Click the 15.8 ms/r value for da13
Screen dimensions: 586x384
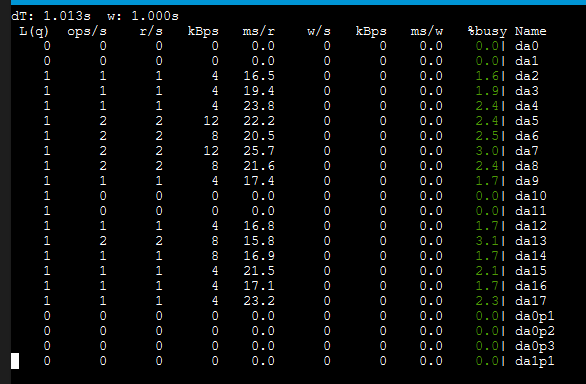(259, 241)
